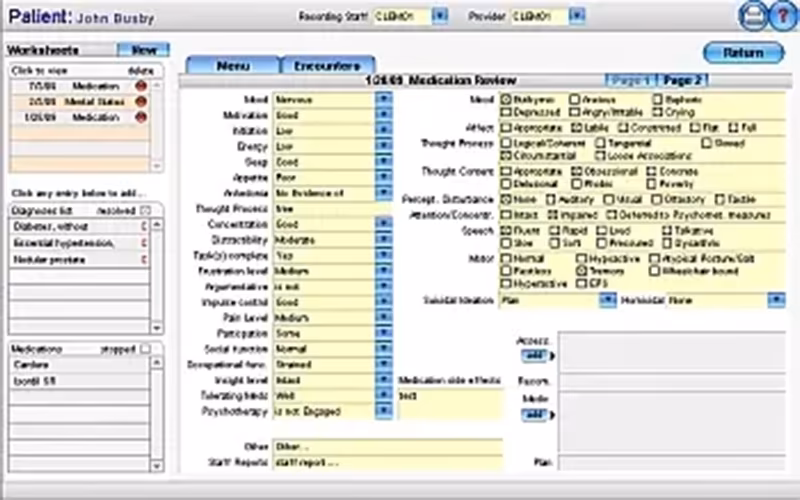800x500 pixels.
Task: Toggle the Anxious mood checkbox
Action: 575,99
